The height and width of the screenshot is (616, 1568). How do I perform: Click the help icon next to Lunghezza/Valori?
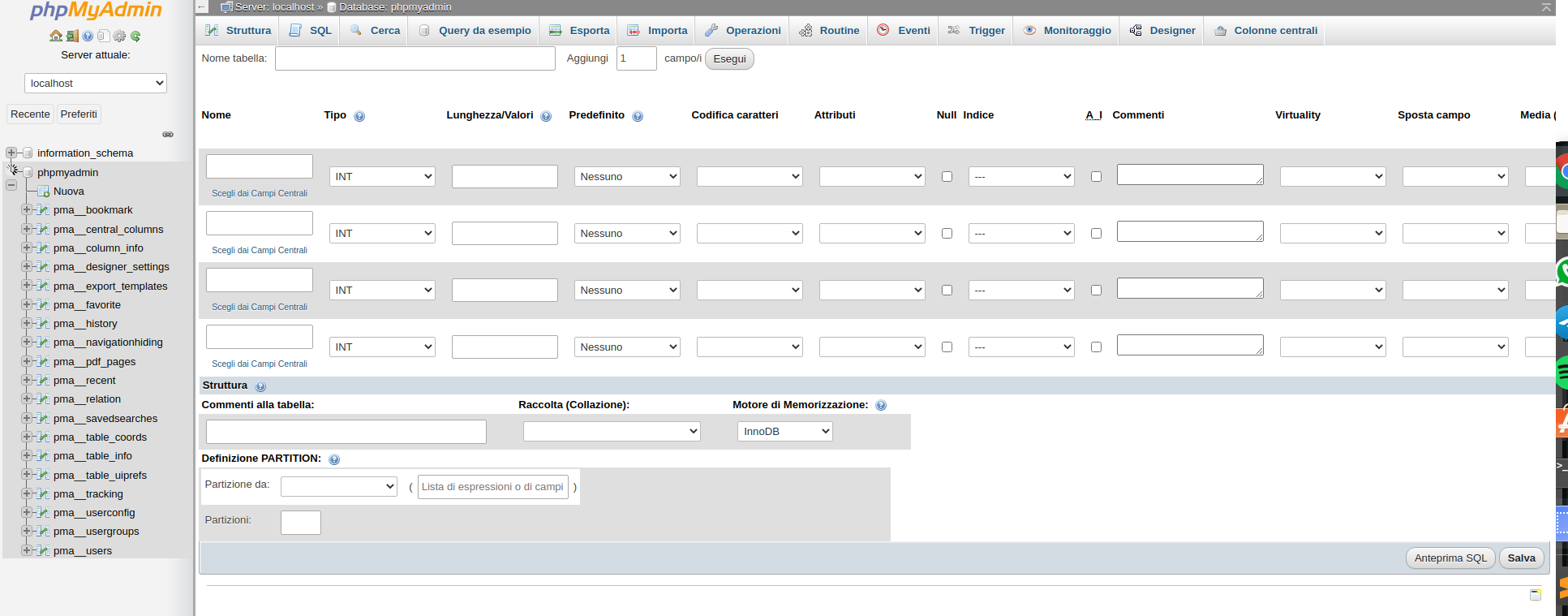point(546,116)
